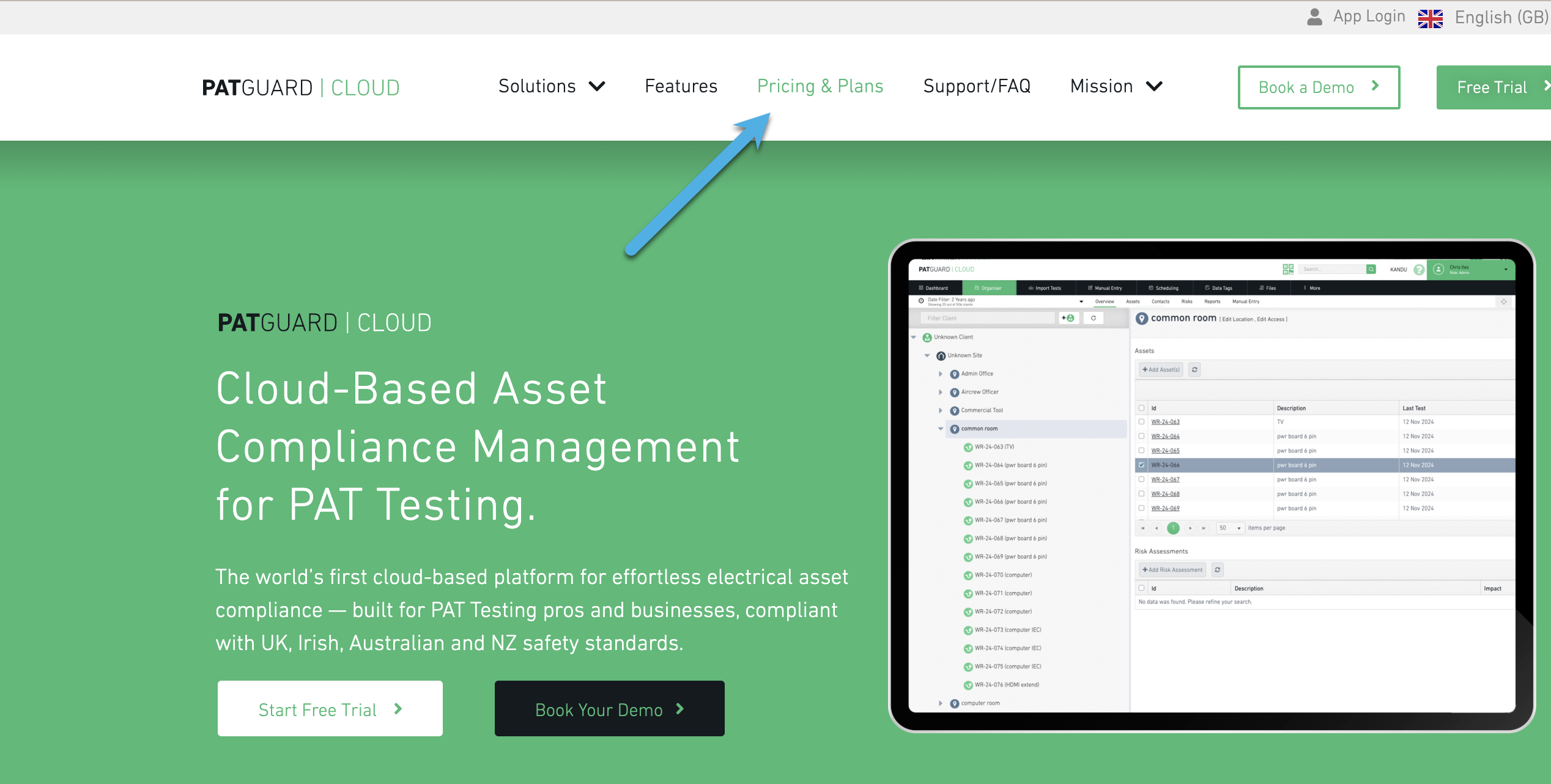Click the App Login link
This screenshot has height=784, width=1551.
tap(1369, 17)
